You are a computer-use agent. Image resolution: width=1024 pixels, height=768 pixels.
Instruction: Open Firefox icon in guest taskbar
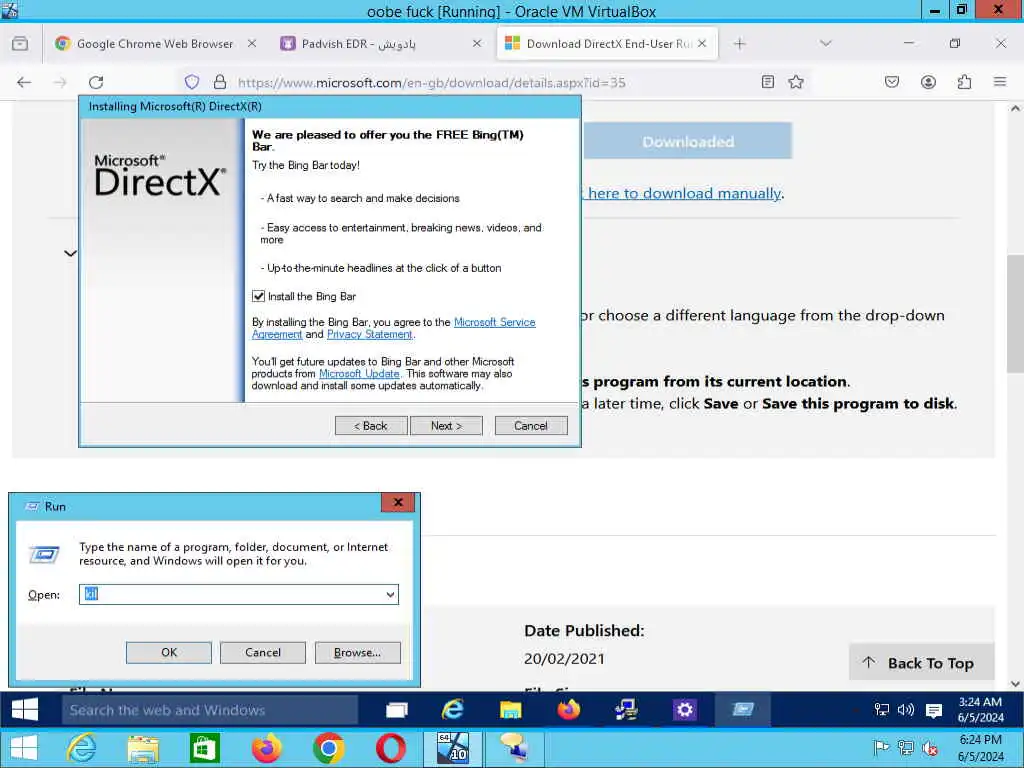coord(568,710)
